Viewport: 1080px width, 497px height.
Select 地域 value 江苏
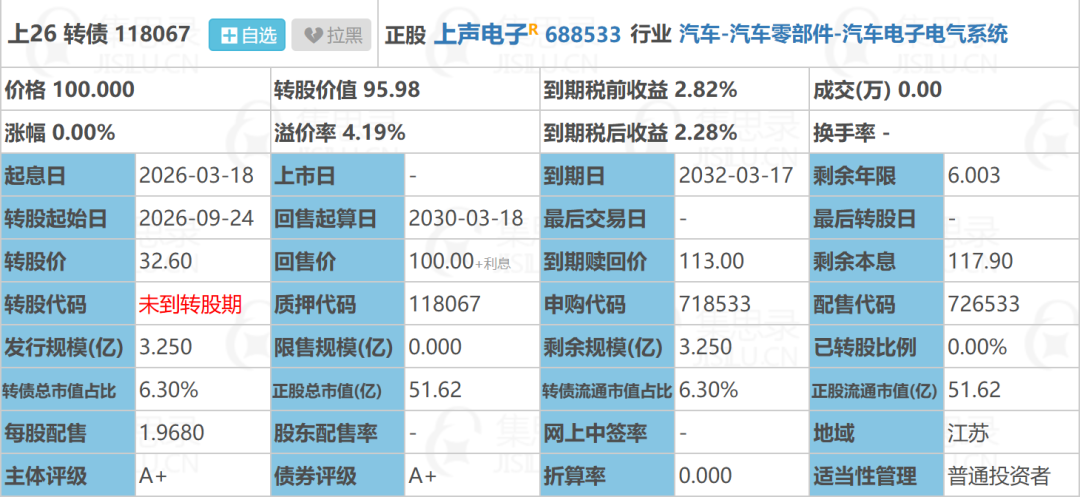[968, 433]
